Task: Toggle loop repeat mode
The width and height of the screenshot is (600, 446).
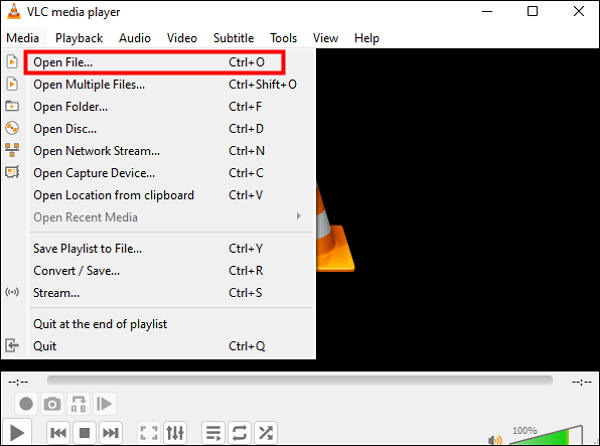Action: click(x=240, y=433)
